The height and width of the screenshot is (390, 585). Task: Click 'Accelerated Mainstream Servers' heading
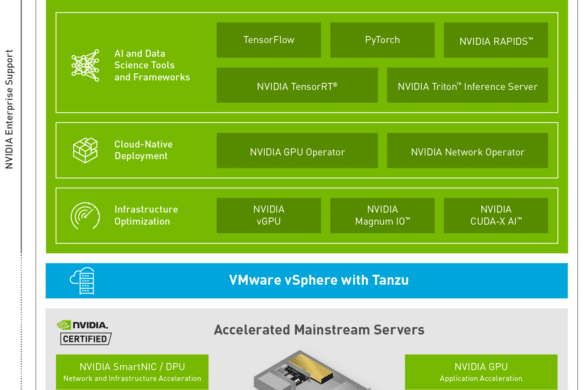[x=319, y=330]
